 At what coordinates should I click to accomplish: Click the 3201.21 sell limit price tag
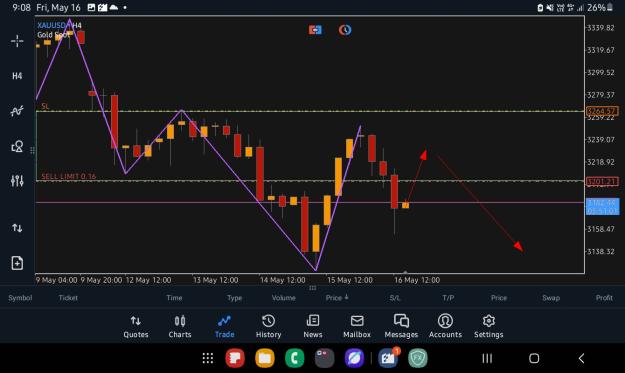tap(602, 182)
